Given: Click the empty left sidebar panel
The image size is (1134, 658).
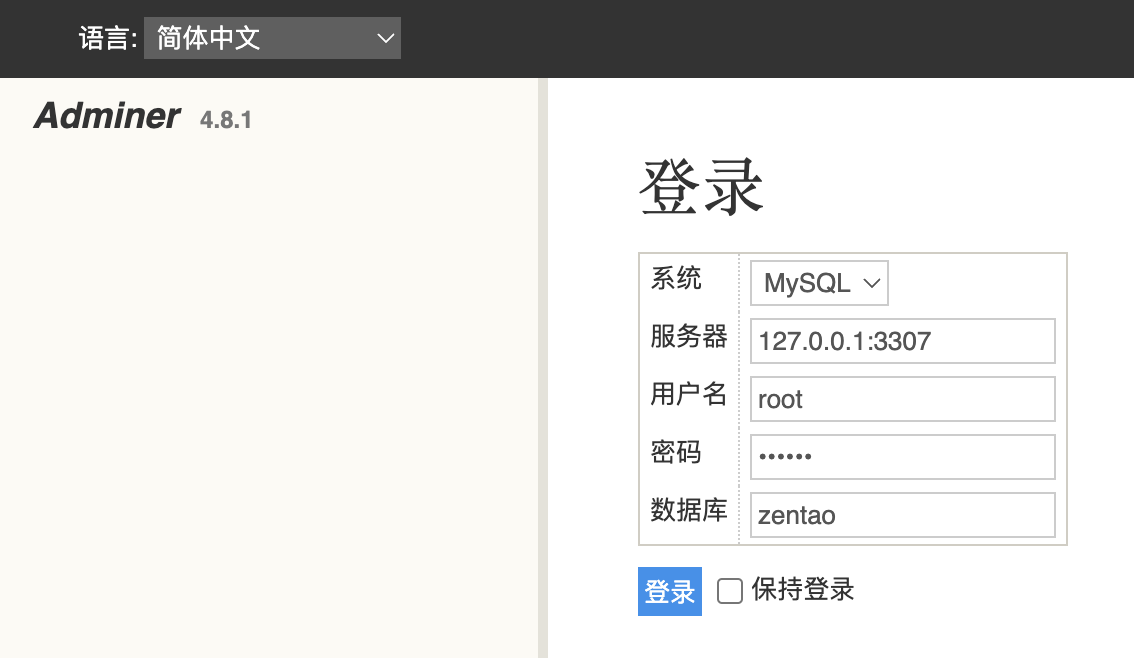Looking at the screenshot, I should (x=270, y=400).
